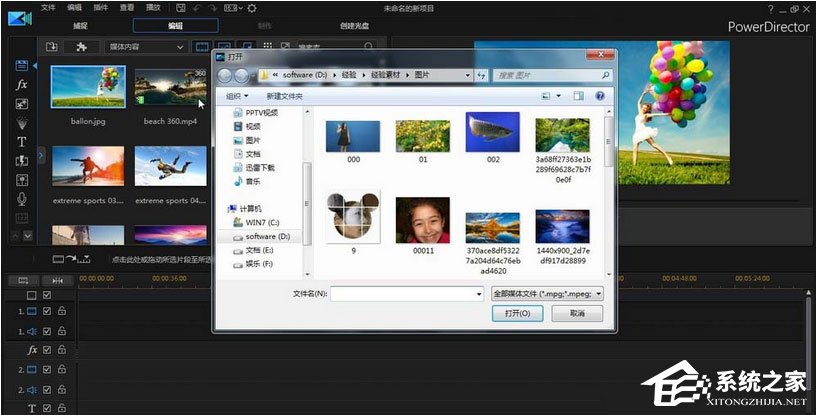Click the 打开(O) Open button

tap(517, 313)
